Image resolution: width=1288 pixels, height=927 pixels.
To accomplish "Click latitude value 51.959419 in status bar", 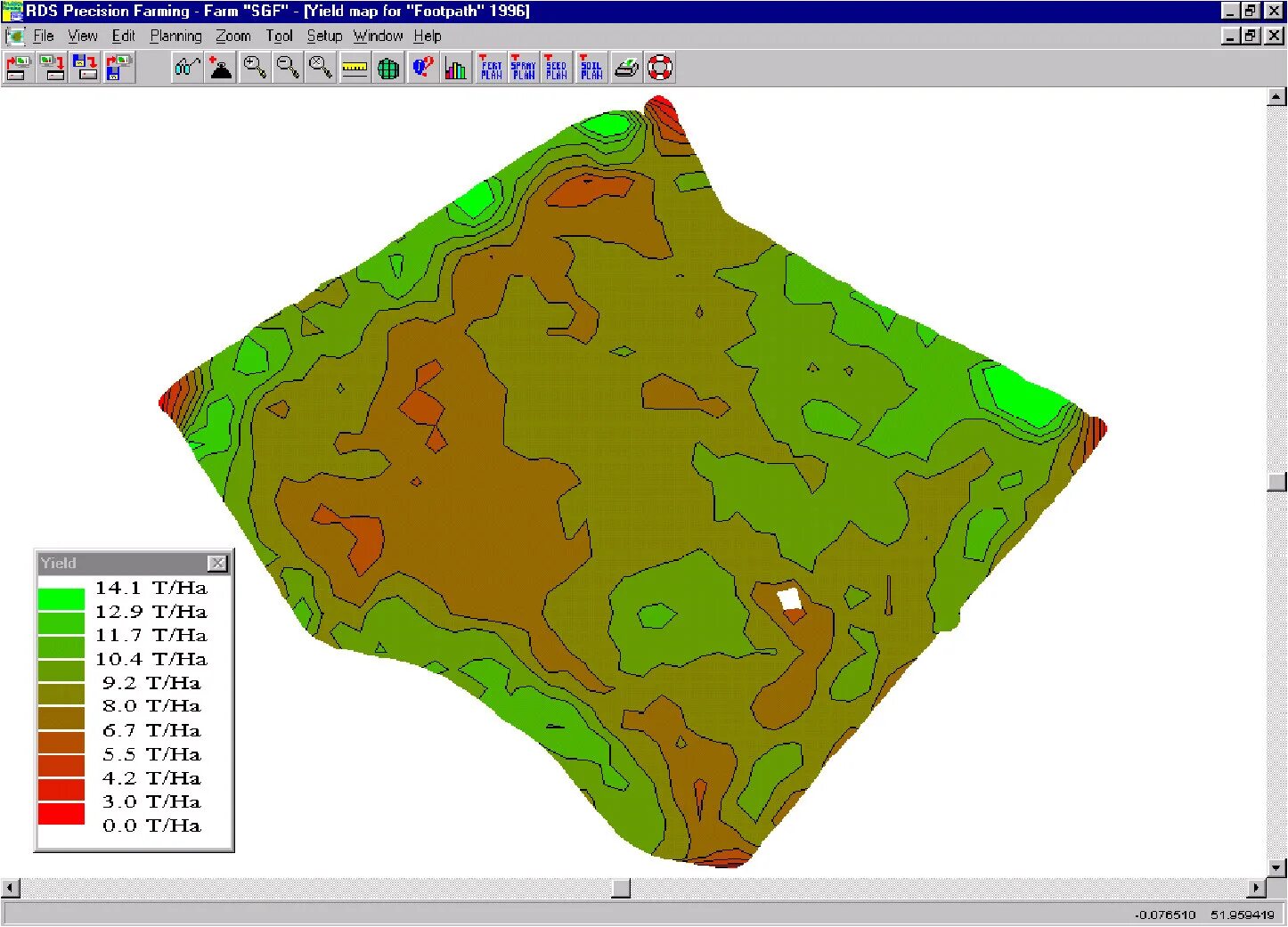I will 1242,915.
